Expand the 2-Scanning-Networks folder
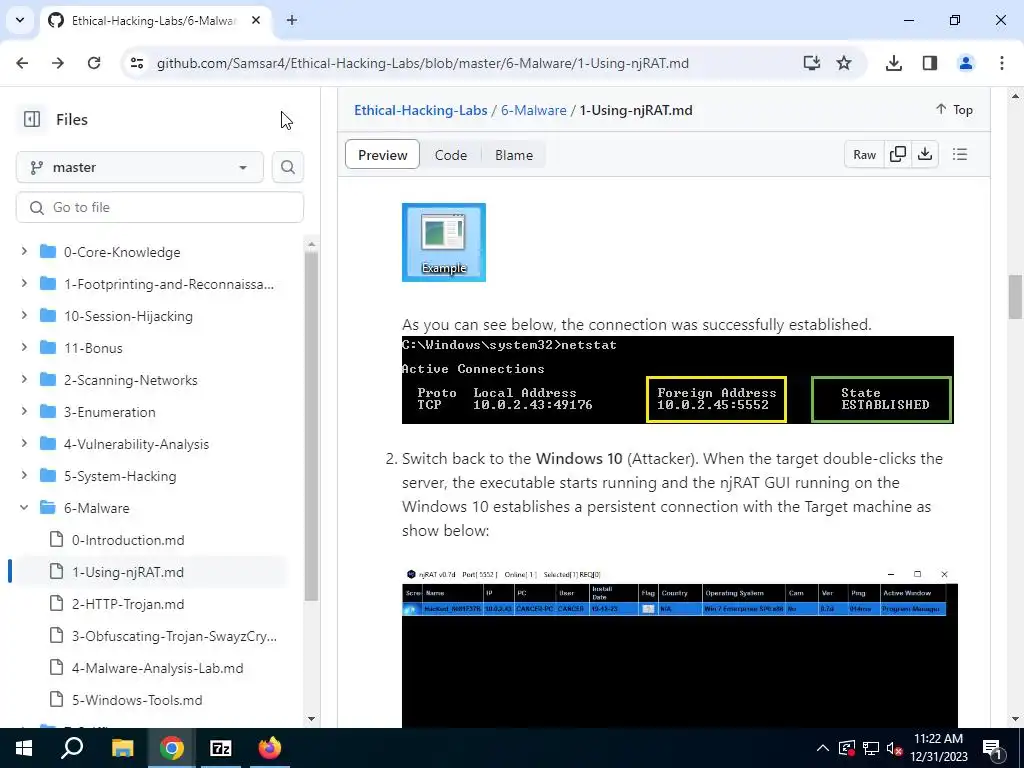This screenshot has height=768, width=1024. tap(24, 379)
